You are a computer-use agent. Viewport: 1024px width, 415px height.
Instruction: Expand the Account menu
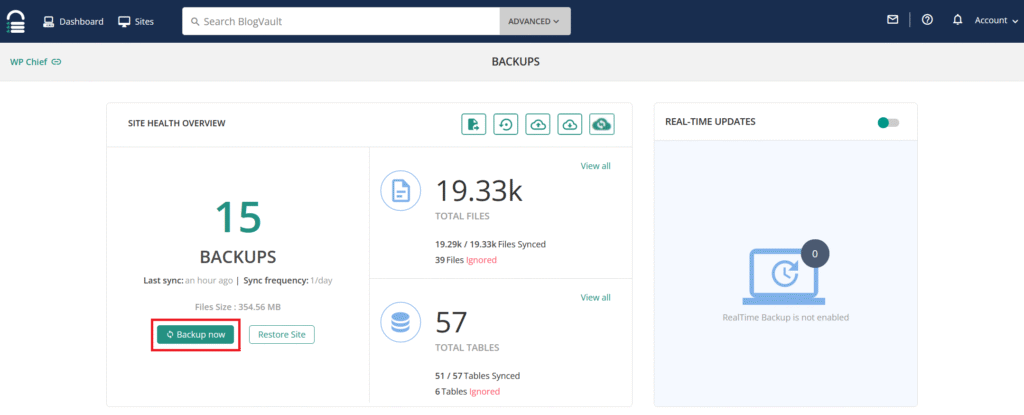click(996, 20)
